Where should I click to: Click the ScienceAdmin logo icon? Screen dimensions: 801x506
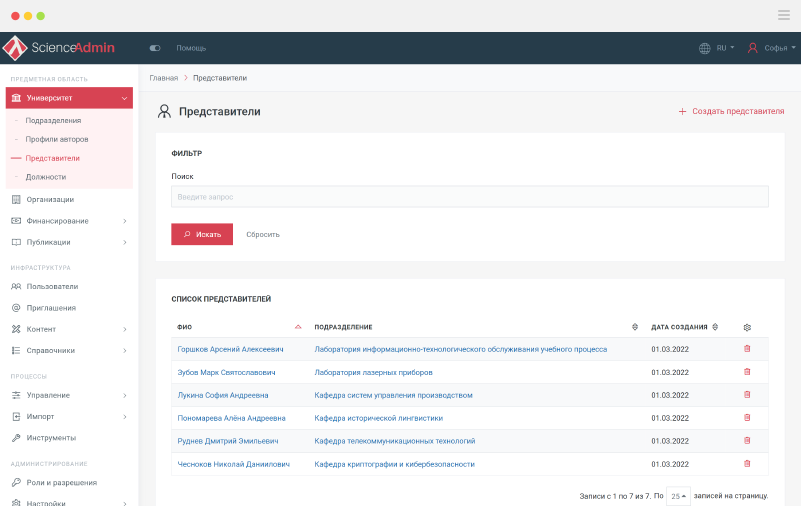tap(15, 47)
